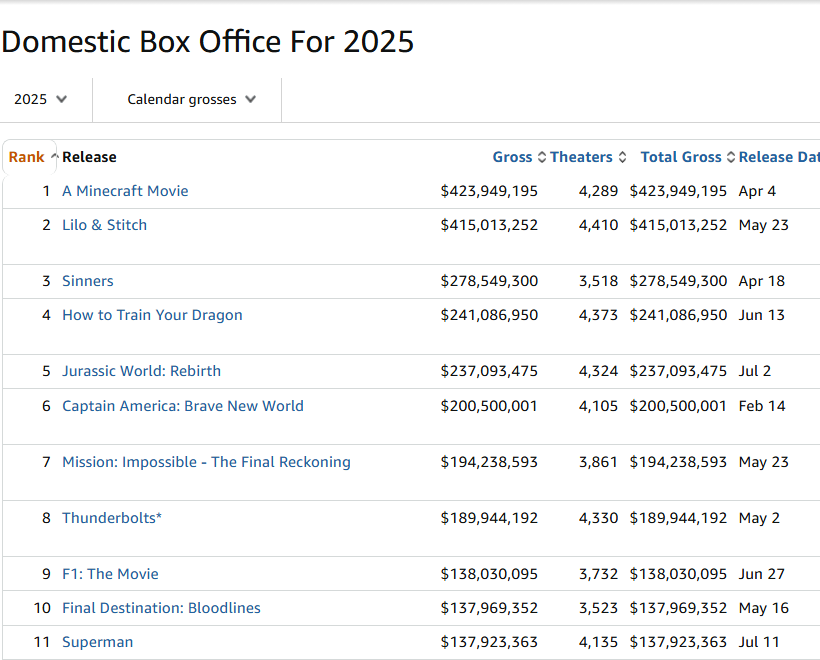Click theater count 3,732 for F1
Screen dimensions: 820x660
[x=598, y=574]
